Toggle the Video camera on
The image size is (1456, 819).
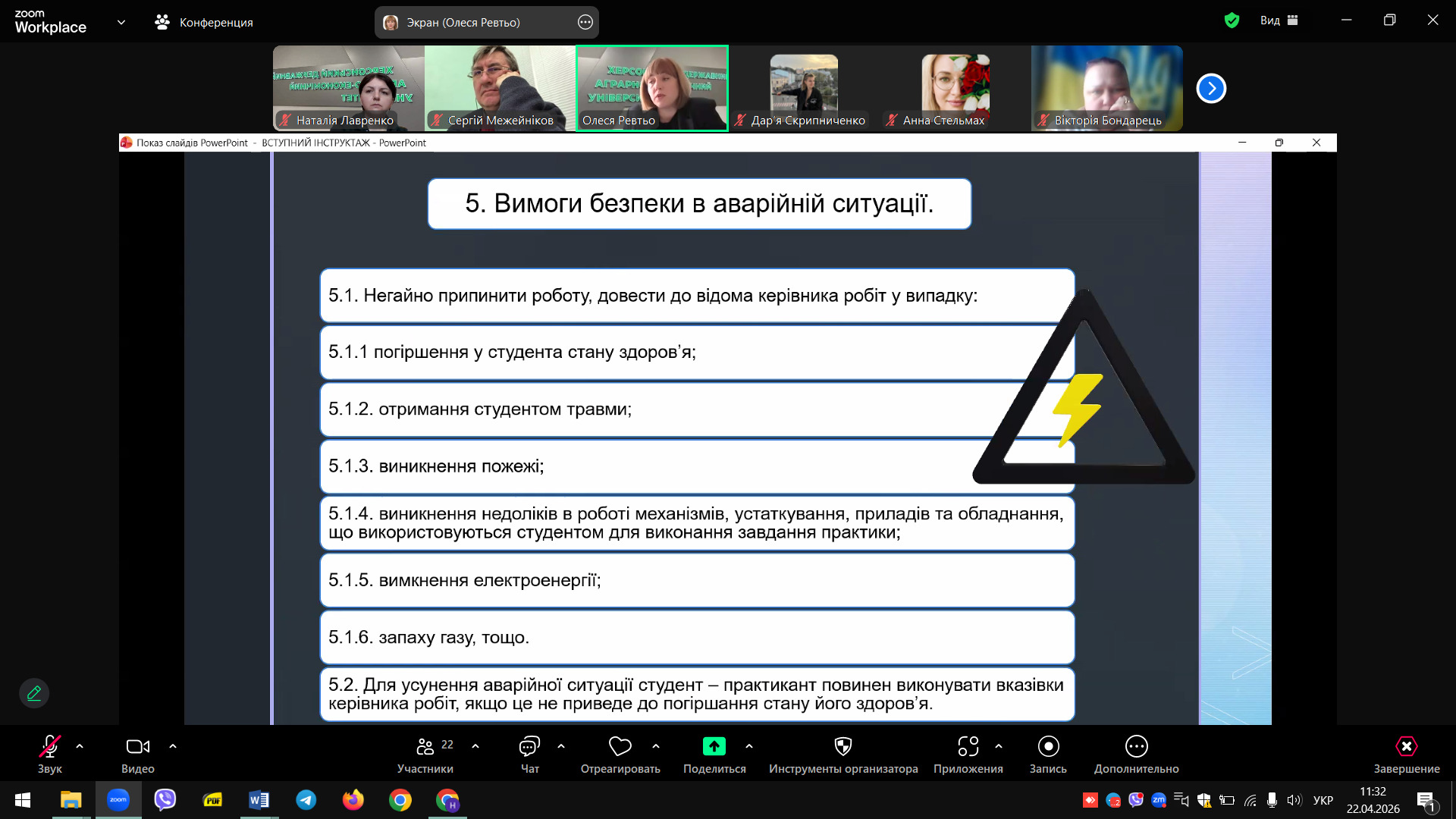point(137,747)
